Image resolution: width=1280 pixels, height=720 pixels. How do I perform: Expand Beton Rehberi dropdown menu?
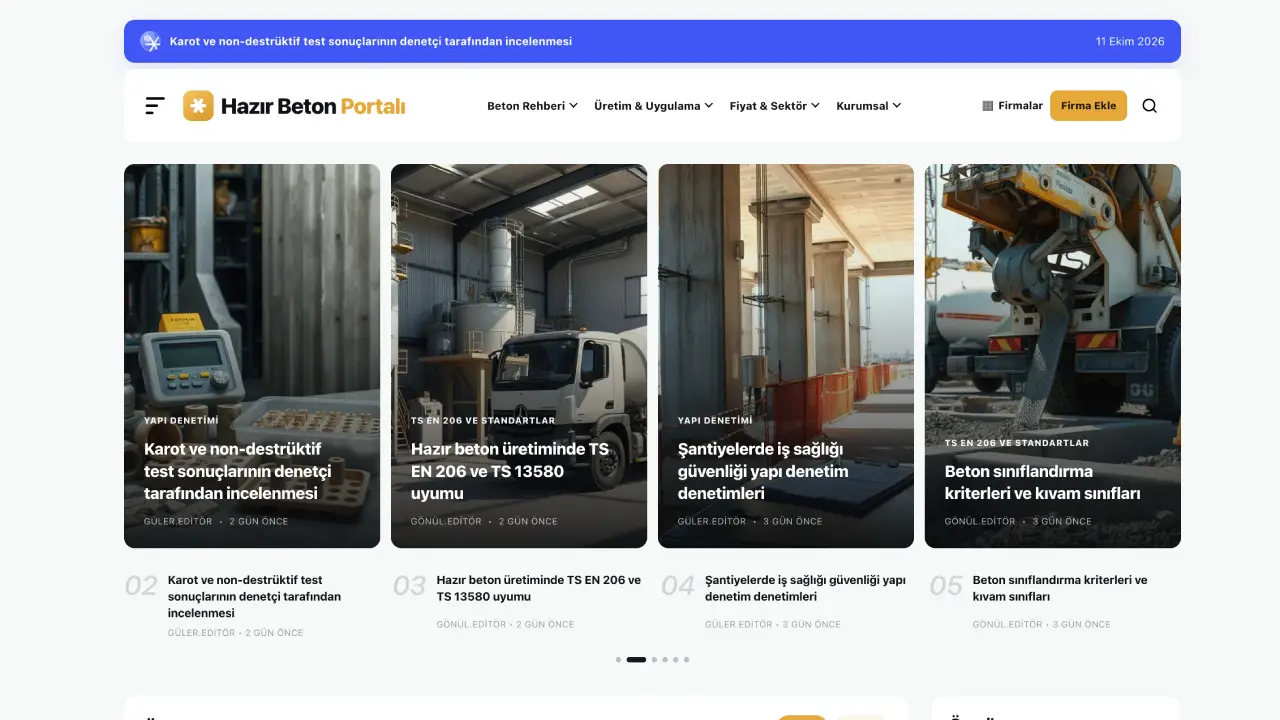532,106
